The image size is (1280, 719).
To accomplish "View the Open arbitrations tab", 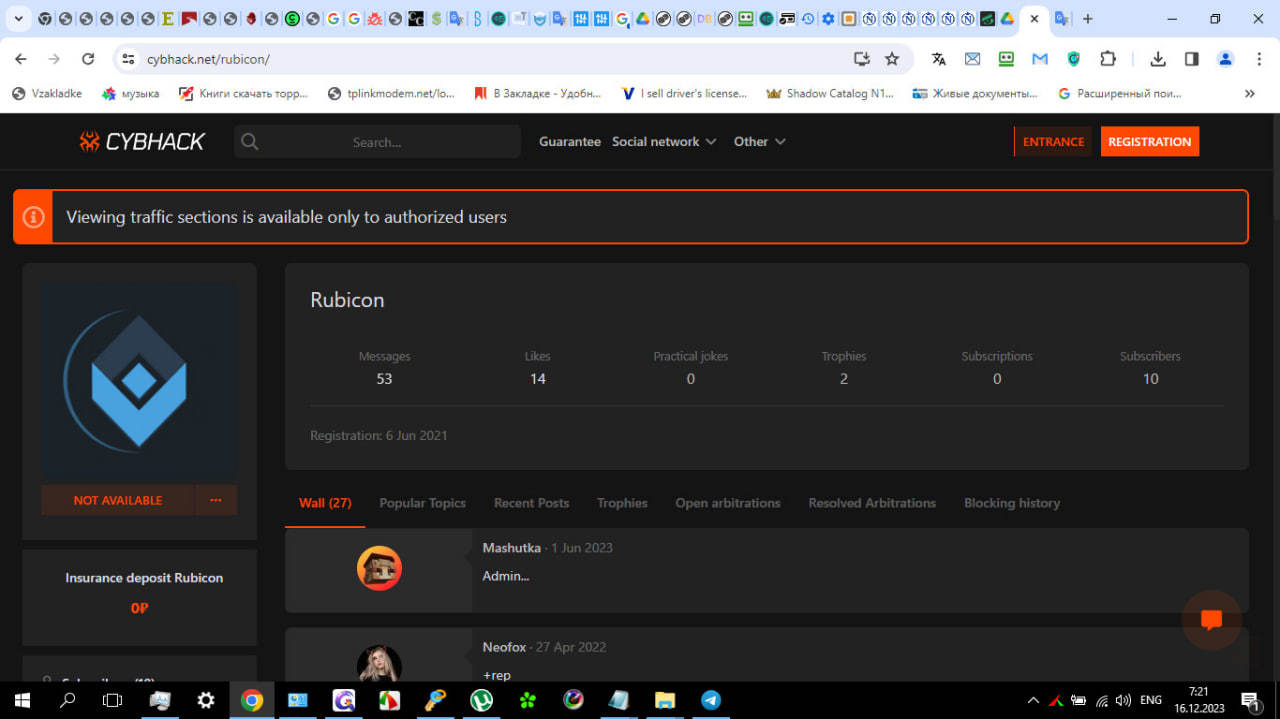I will (728, 503).
